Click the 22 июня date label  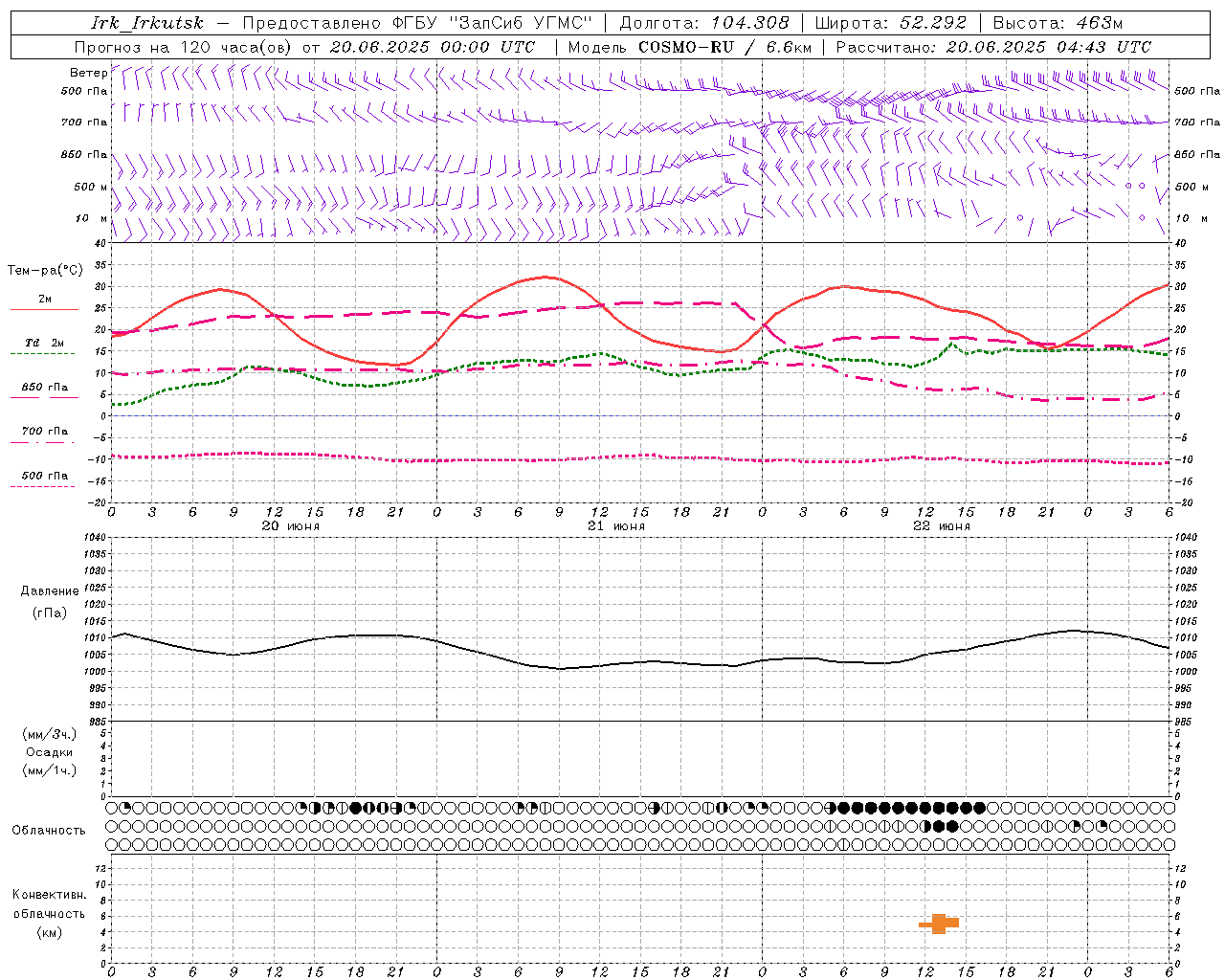[942, 526]
